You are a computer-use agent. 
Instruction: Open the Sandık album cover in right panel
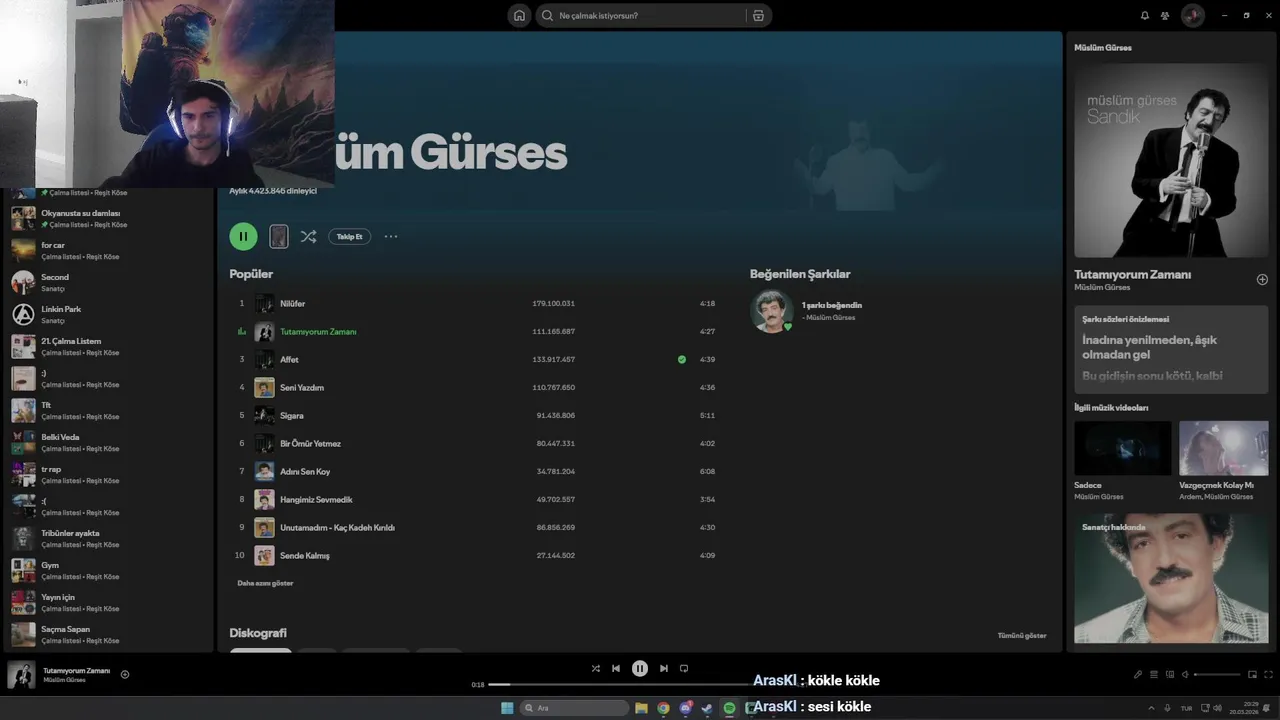1171,161
